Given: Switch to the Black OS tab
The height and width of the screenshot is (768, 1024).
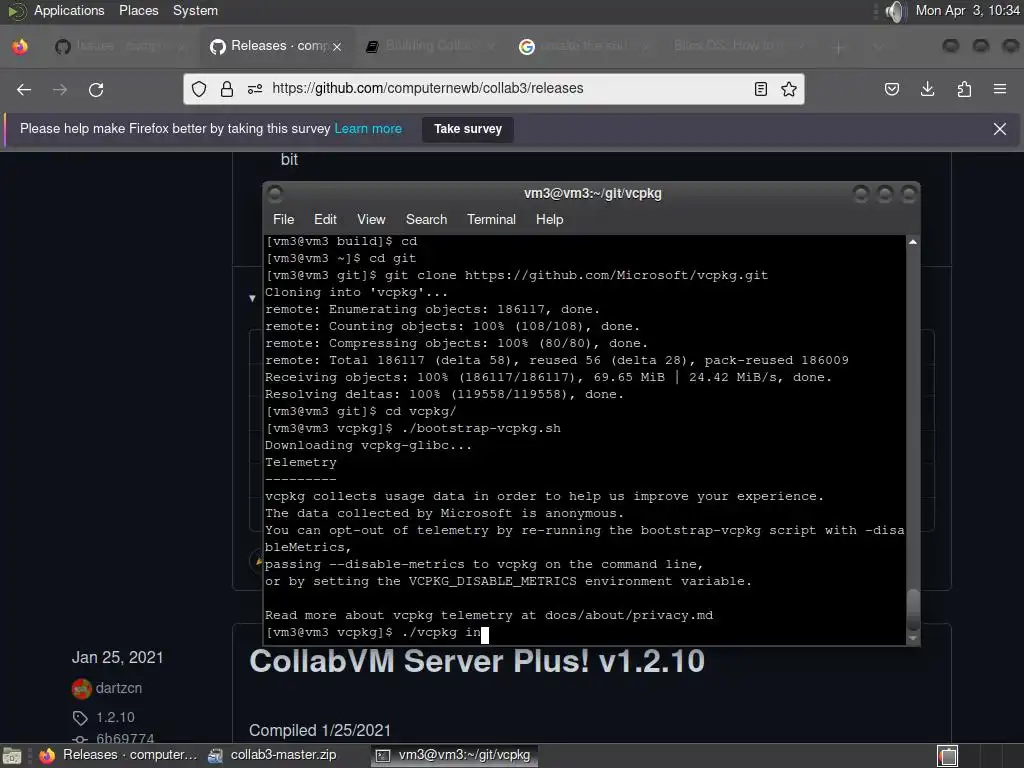Looking at the screenshot, I should pyautogui.click(x=738, y=46).
